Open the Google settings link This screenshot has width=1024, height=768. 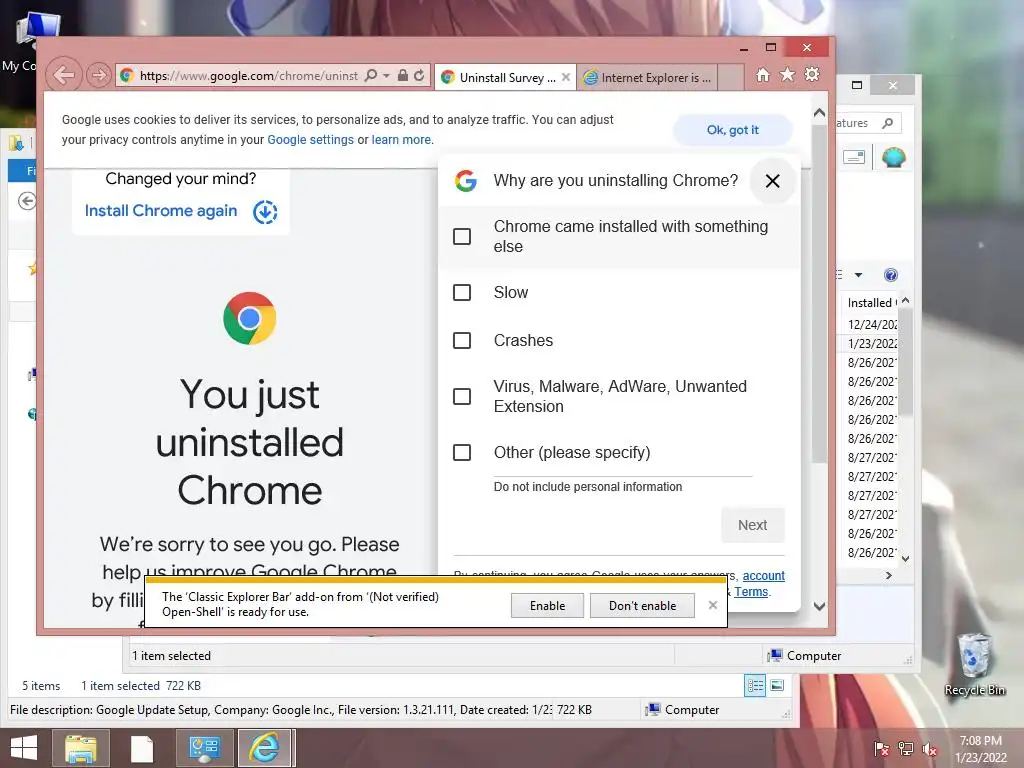click(x=310, y=140)
